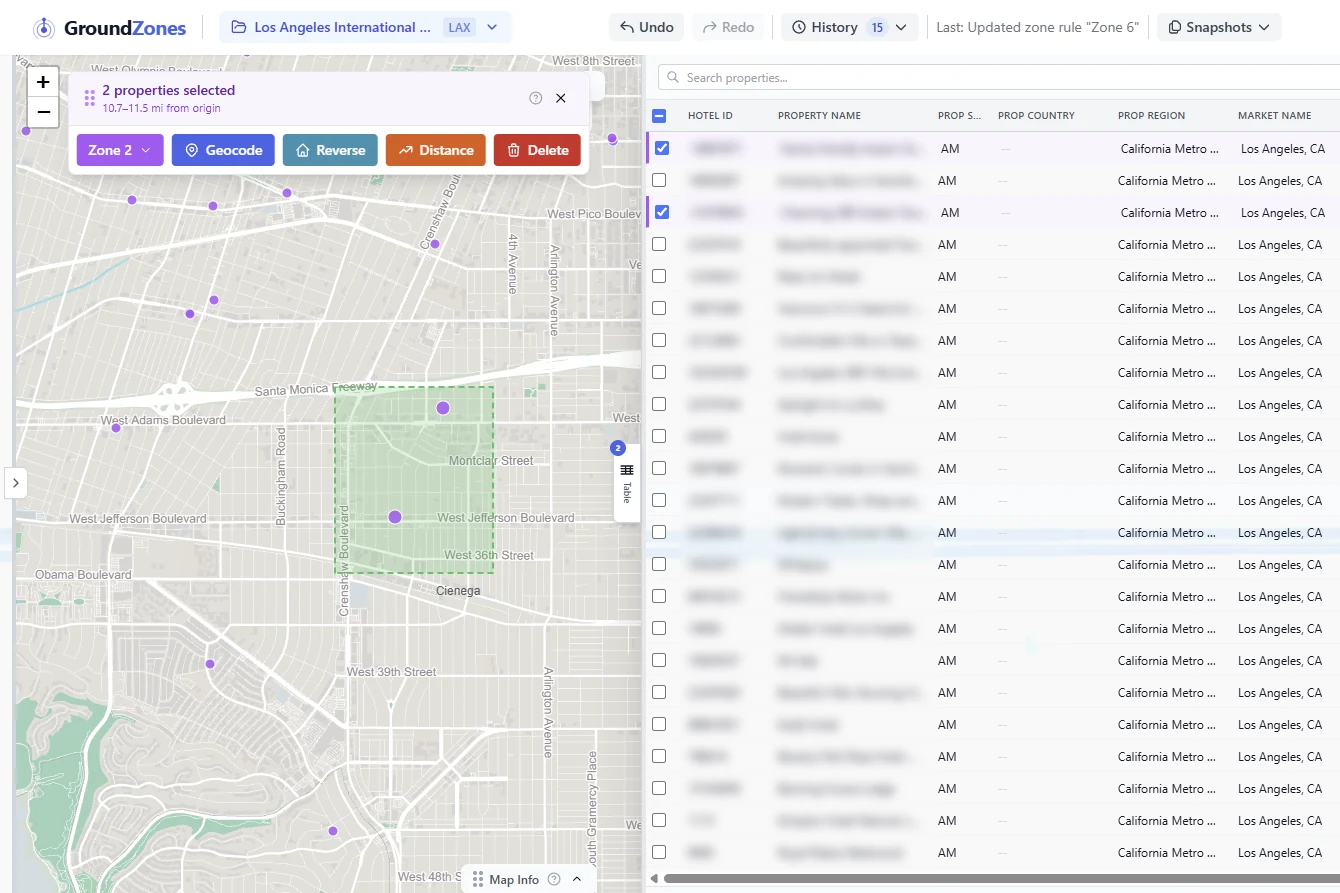
Task: Click the "10.7–11.5 mi from origin" text
Action: click(162, 108)
